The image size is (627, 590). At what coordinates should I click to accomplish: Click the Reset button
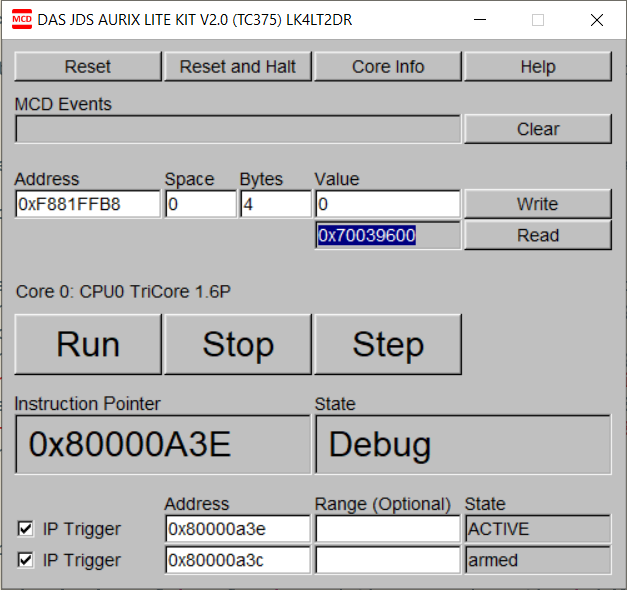[88, 66]
